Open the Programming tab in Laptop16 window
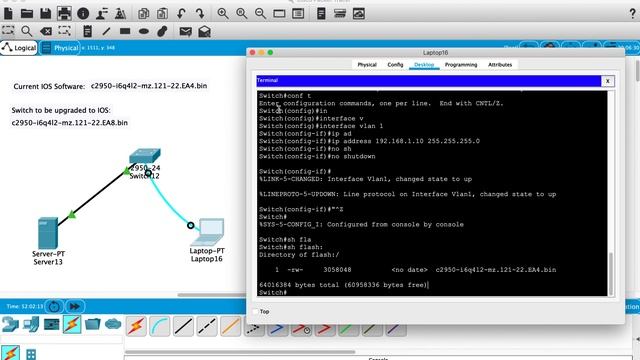 point(461,64)
